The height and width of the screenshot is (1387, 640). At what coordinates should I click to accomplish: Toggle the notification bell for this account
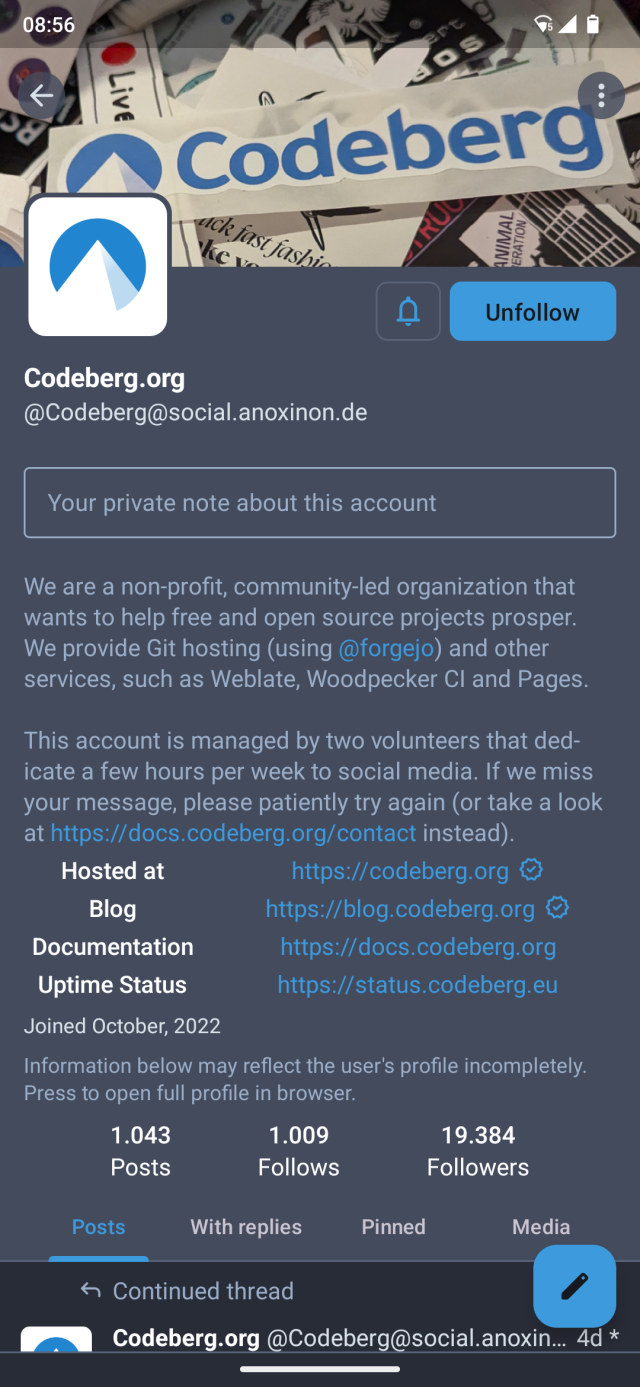point(408,312)
